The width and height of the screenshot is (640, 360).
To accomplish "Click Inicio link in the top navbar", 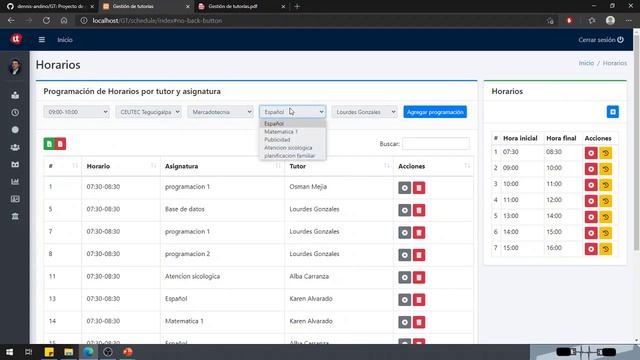I will (65, 40).
